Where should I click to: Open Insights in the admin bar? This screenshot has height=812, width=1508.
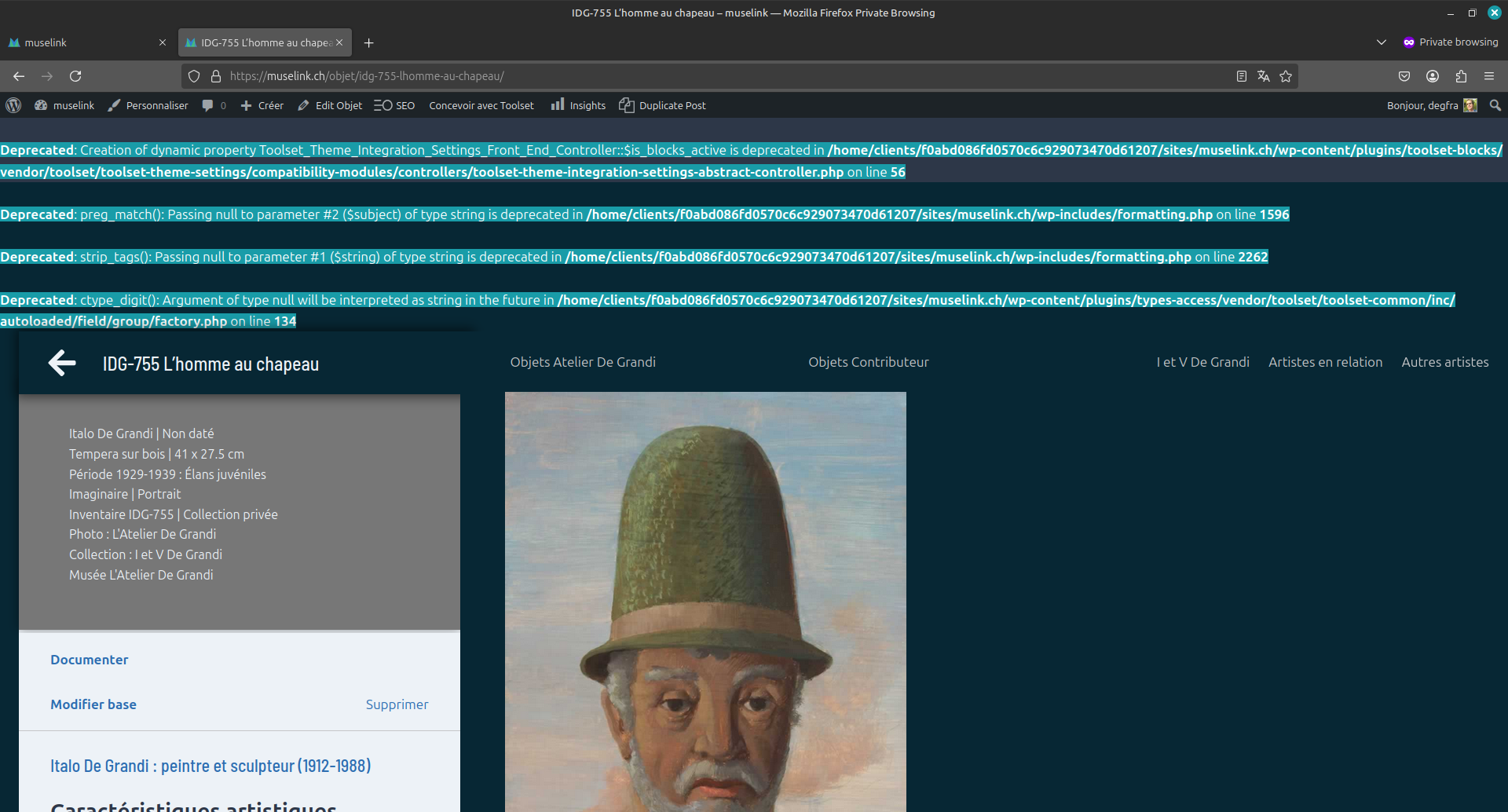(578, 105)
